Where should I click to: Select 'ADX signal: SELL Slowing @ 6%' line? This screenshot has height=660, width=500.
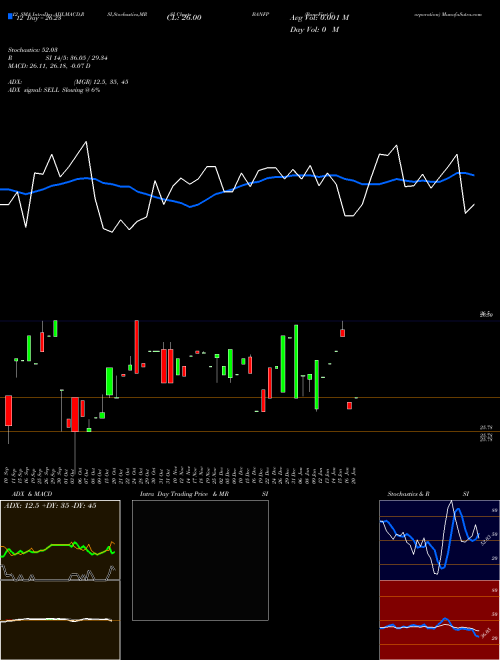pos(54,90)
